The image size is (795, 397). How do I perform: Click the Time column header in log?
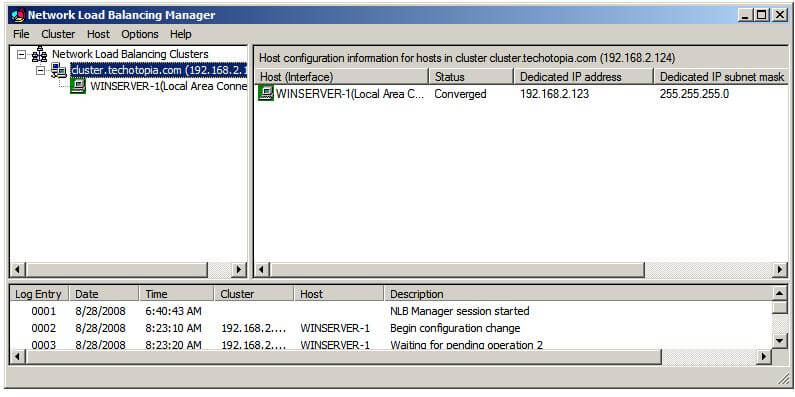(177, 294)
